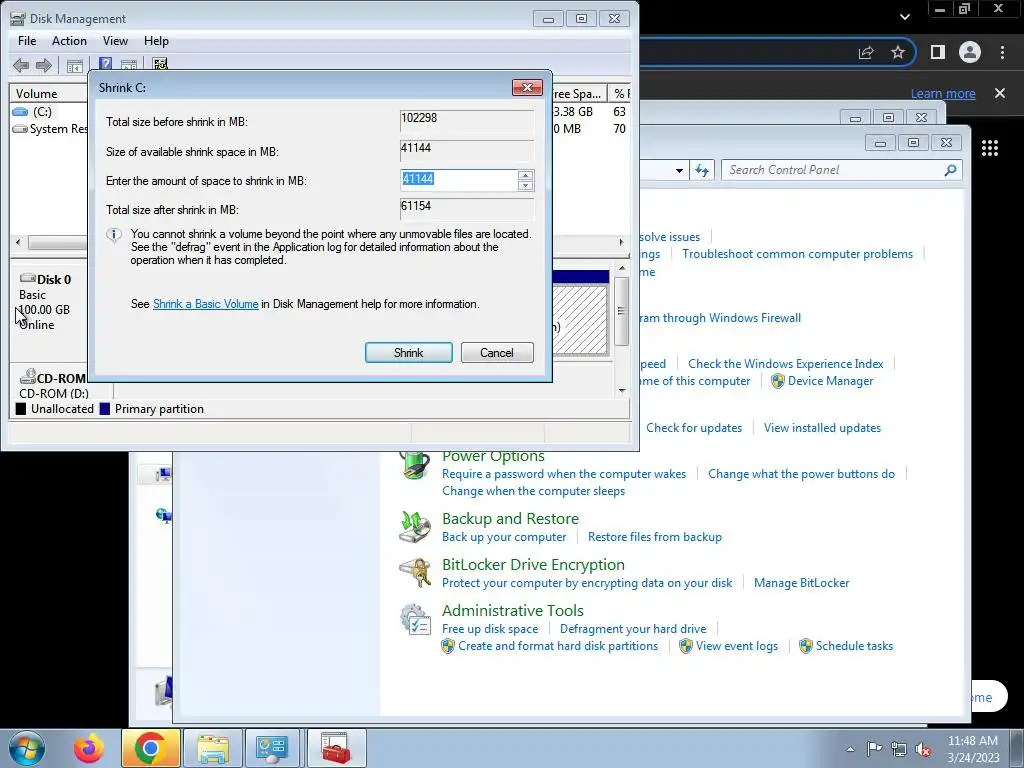The height and width of the screenshot is (768, 1024).
Task: Open File Explorer from the taskbar
Action: tap(213, 748)
